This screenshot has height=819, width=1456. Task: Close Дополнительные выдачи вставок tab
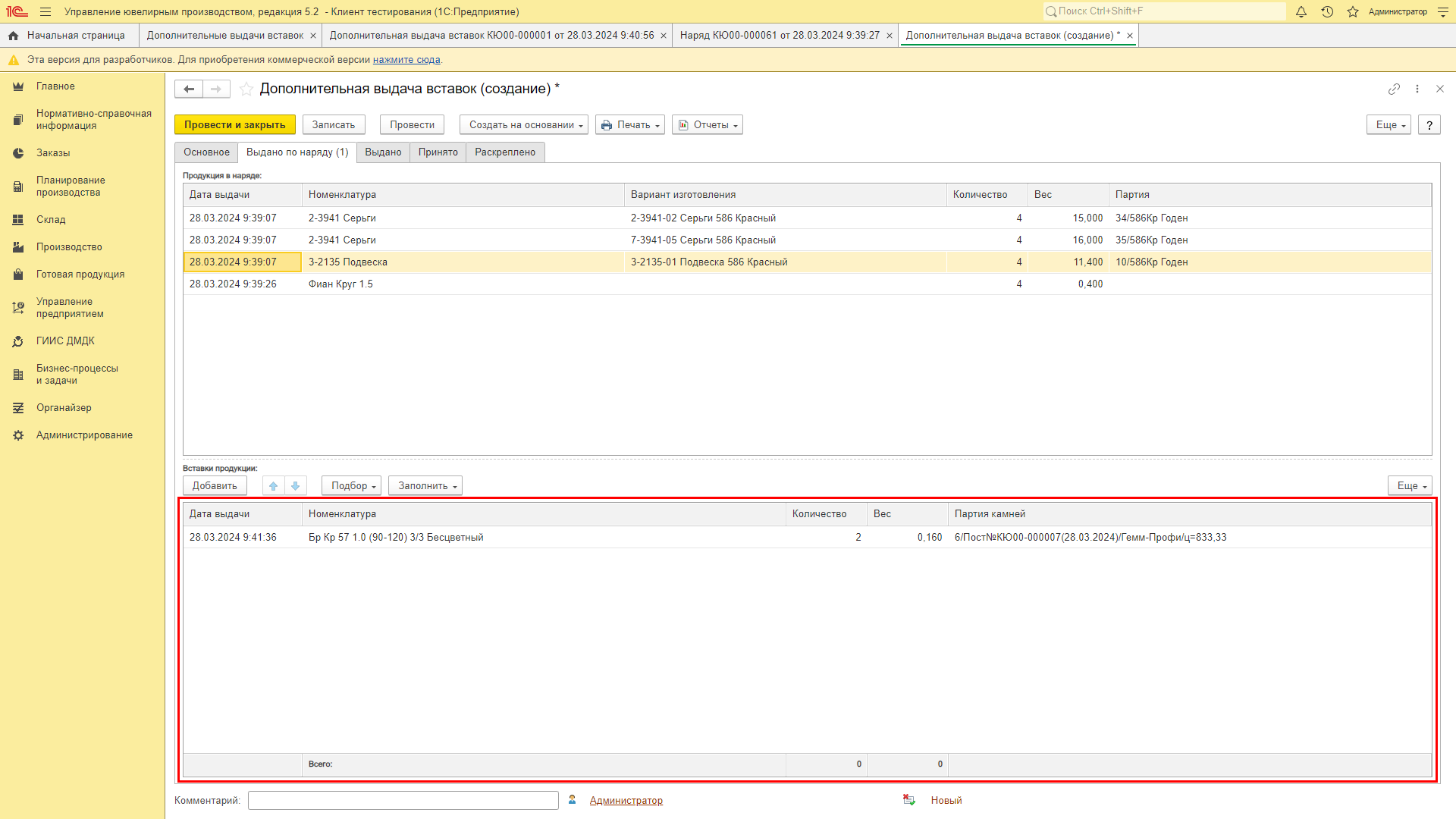pos(312,36)
